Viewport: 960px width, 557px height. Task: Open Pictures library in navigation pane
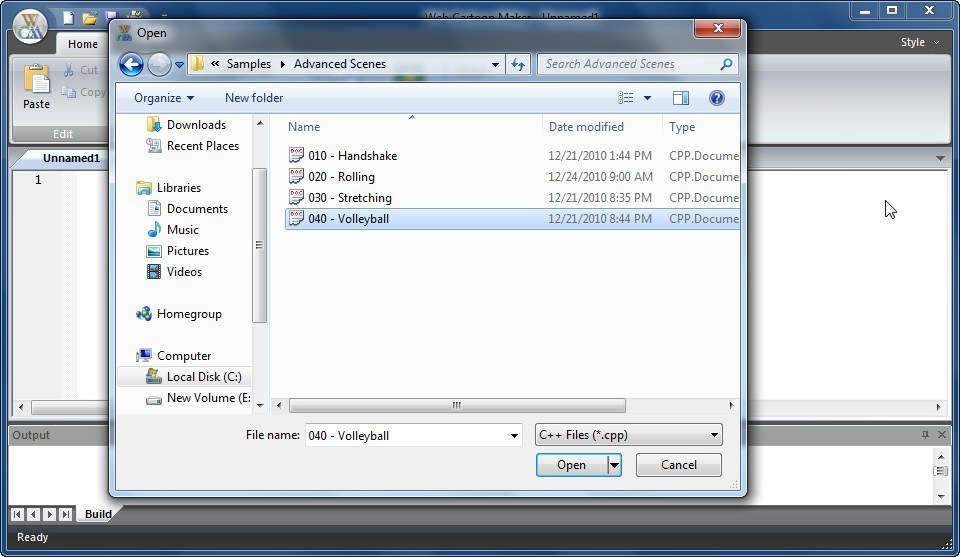pos(187,251)
